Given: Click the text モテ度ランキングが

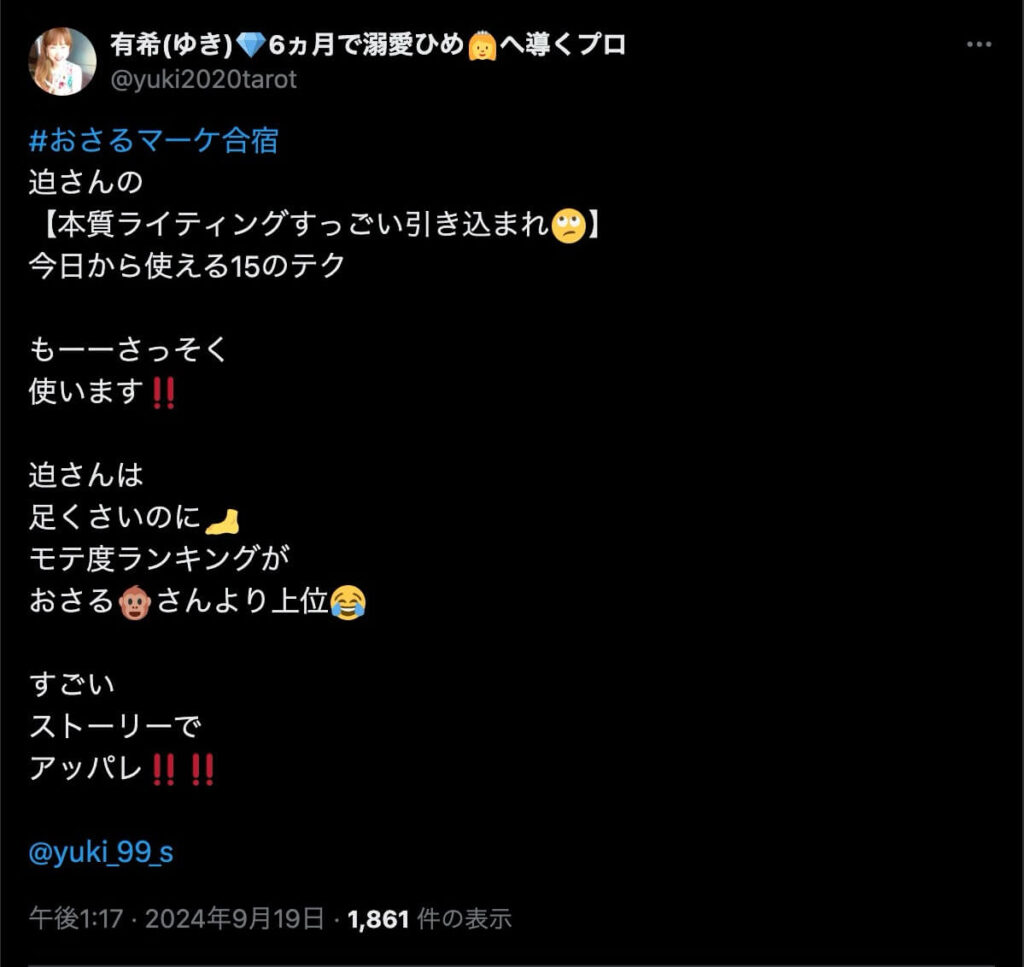Looking at the screenshot, I should [159, 559].
